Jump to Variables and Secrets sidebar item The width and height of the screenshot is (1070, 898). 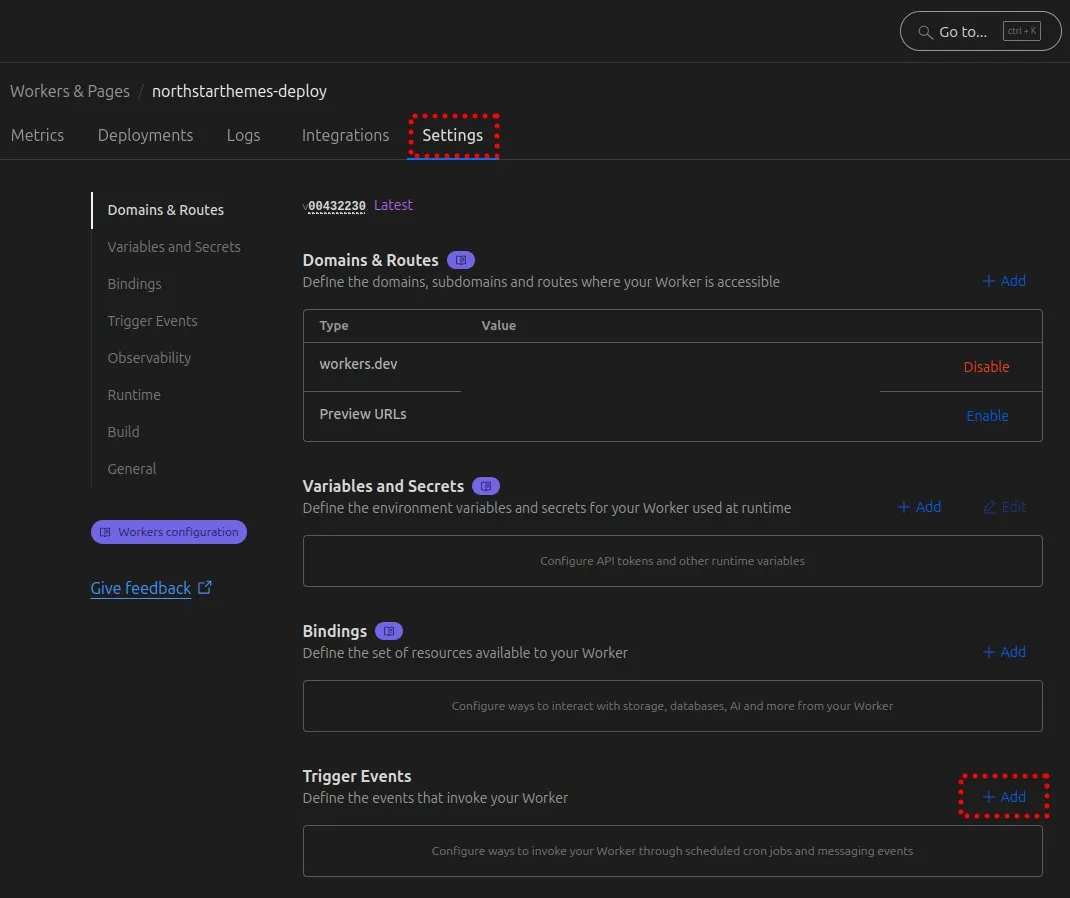tap(174, 247)
